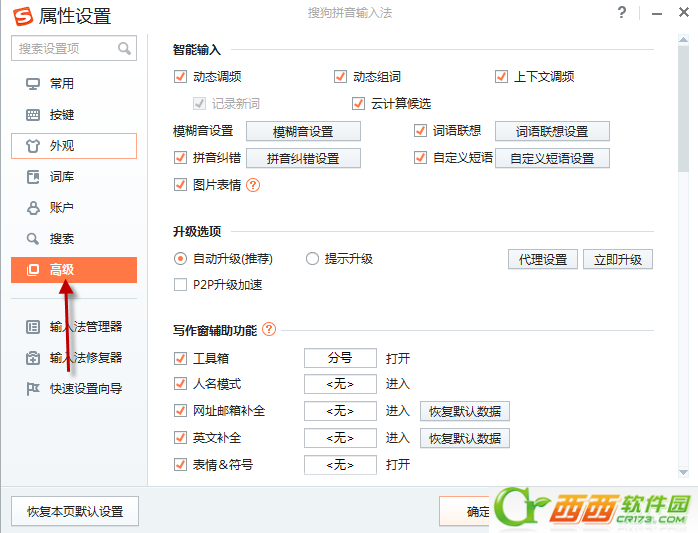This screenshot has width=698, height=533.
Task: Toggle the 网址邮箱补全 checkbox
Action: [180, 411]
